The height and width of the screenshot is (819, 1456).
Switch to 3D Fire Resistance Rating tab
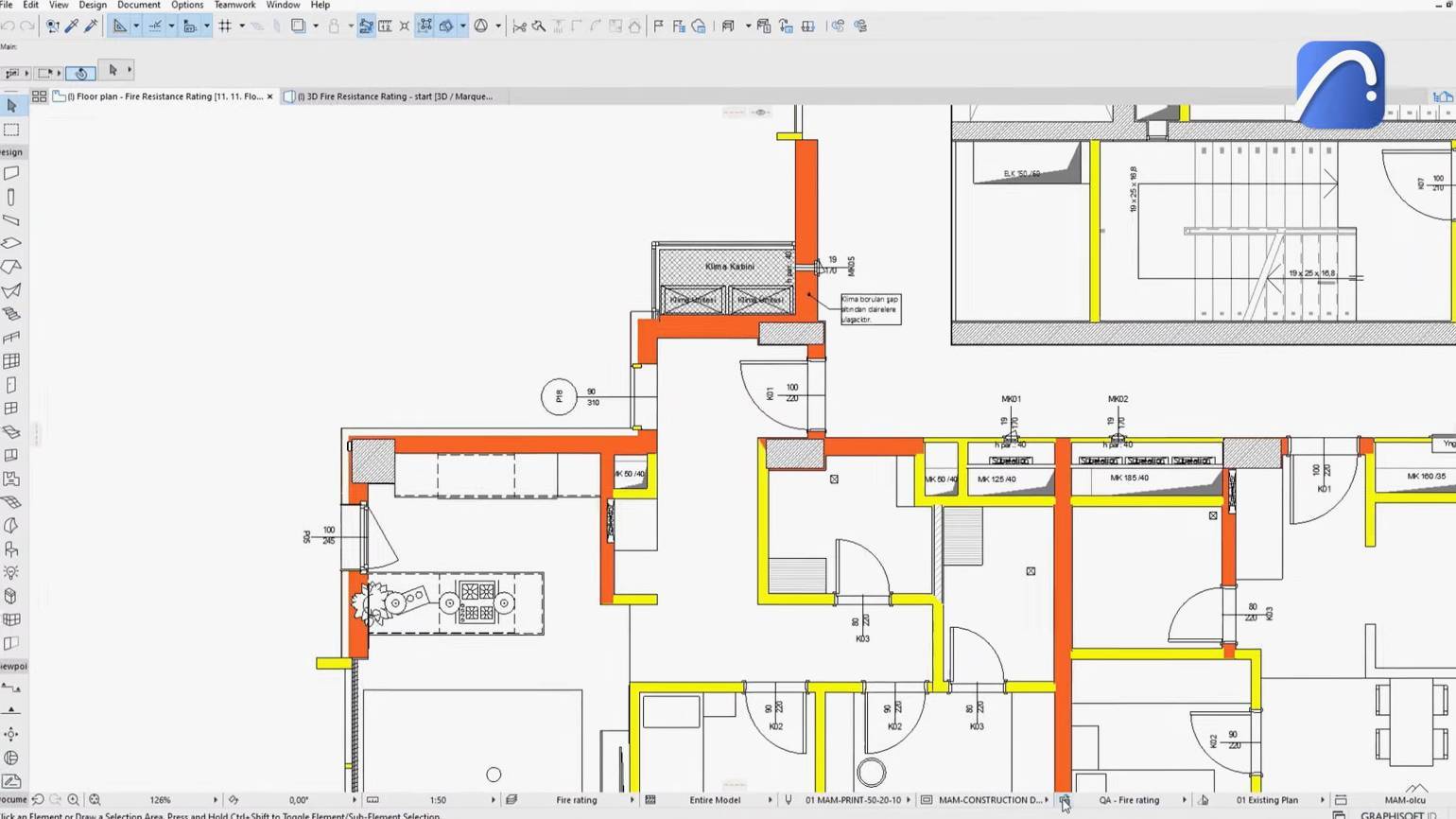tap(394, 96)
